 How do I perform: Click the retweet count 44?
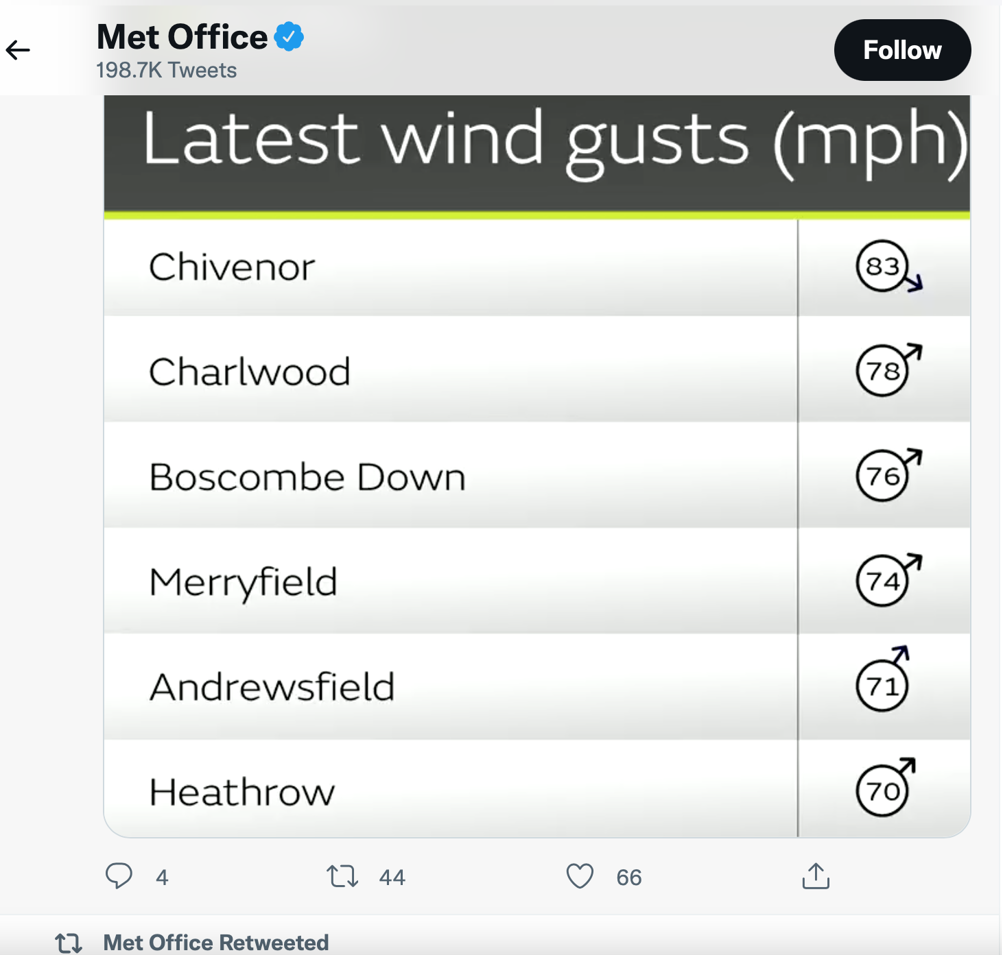click(x=392, y=877)
